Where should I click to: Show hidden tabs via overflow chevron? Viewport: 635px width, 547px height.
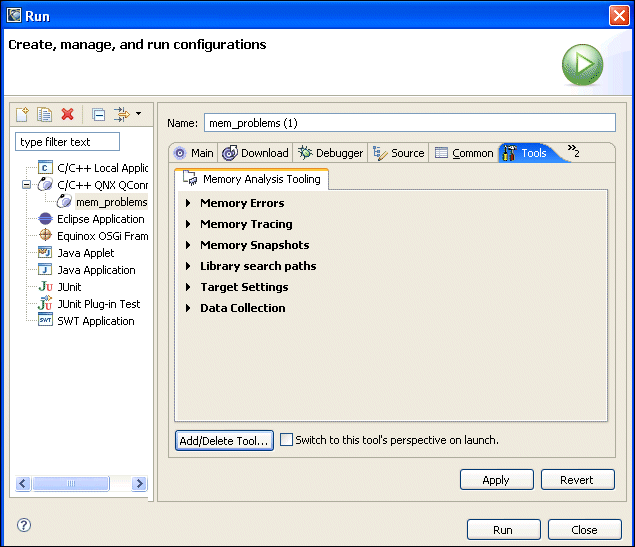573,151
